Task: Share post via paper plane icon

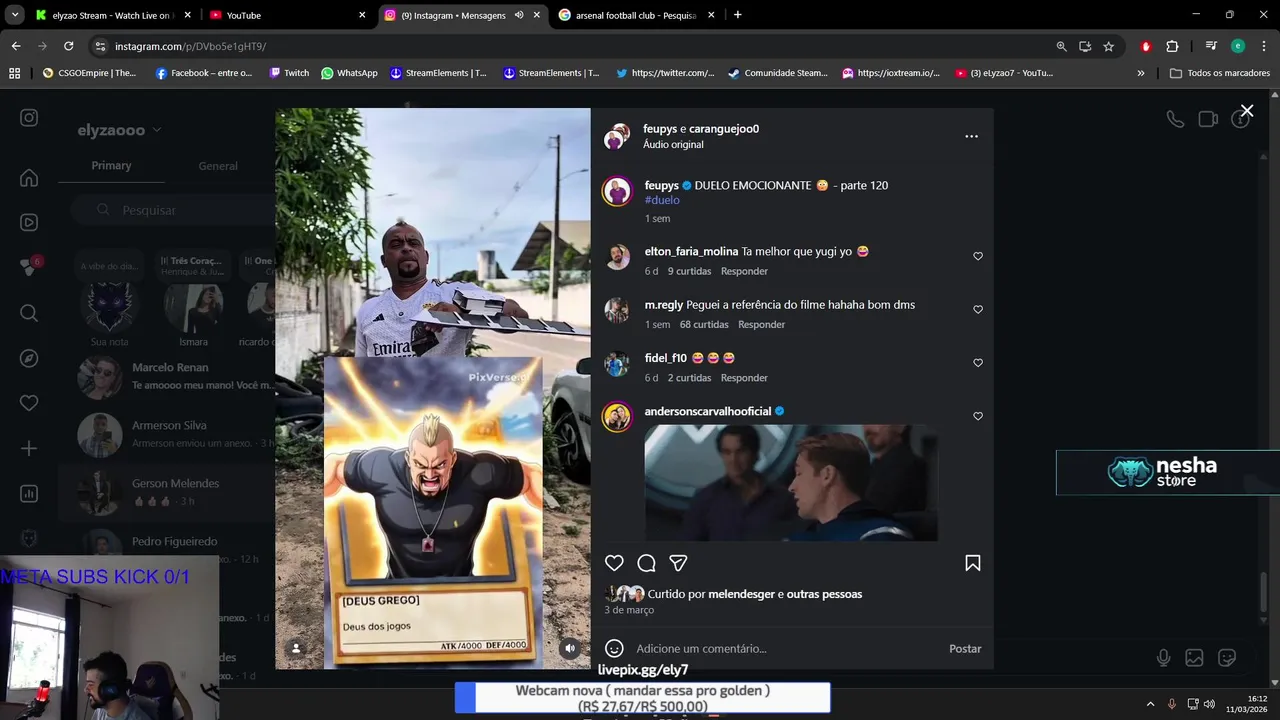Action: pyautogui.click(x=678, y=563)
